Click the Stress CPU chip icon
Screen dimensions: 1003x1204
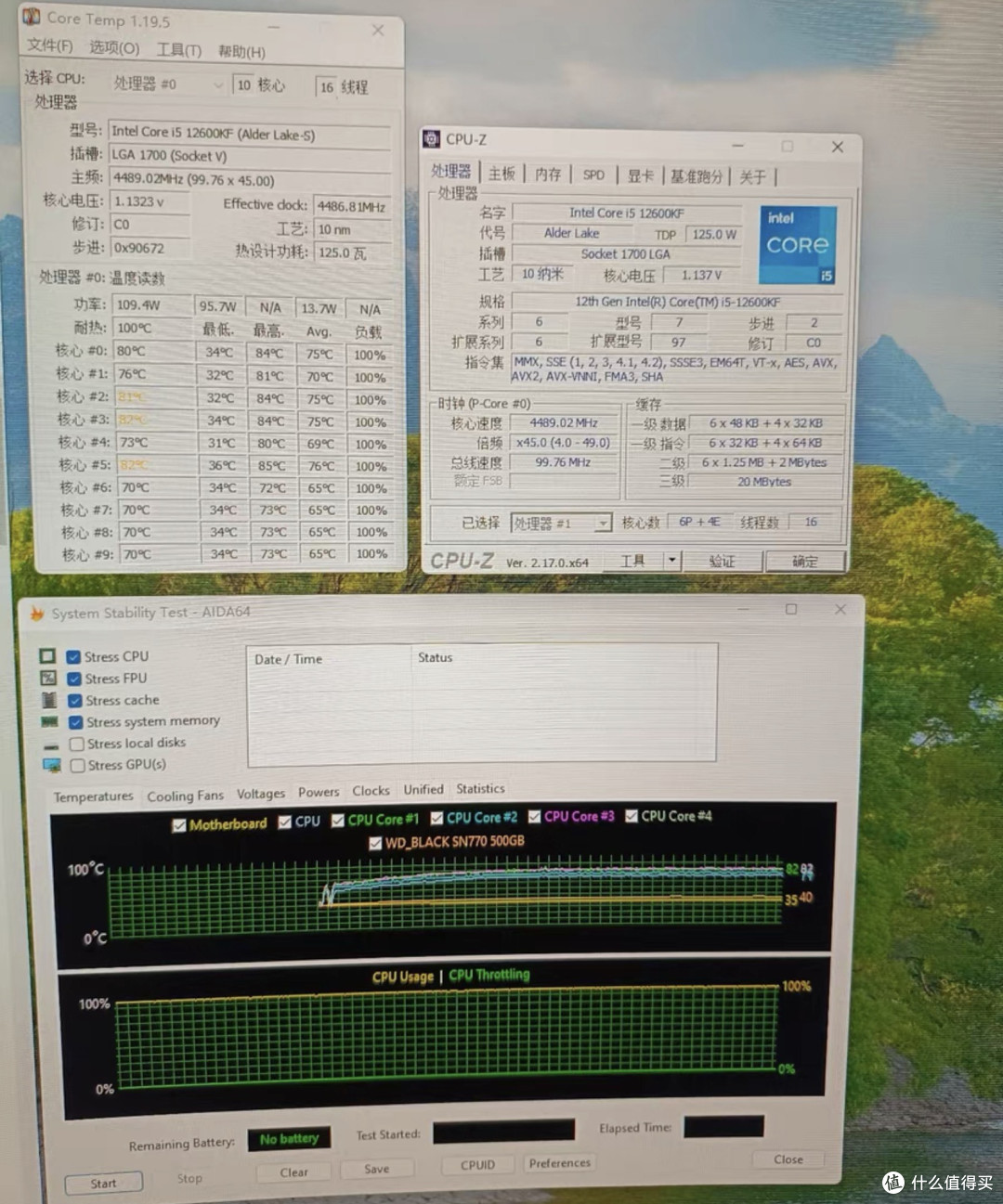pyautogui.click(x=47, y=655)
